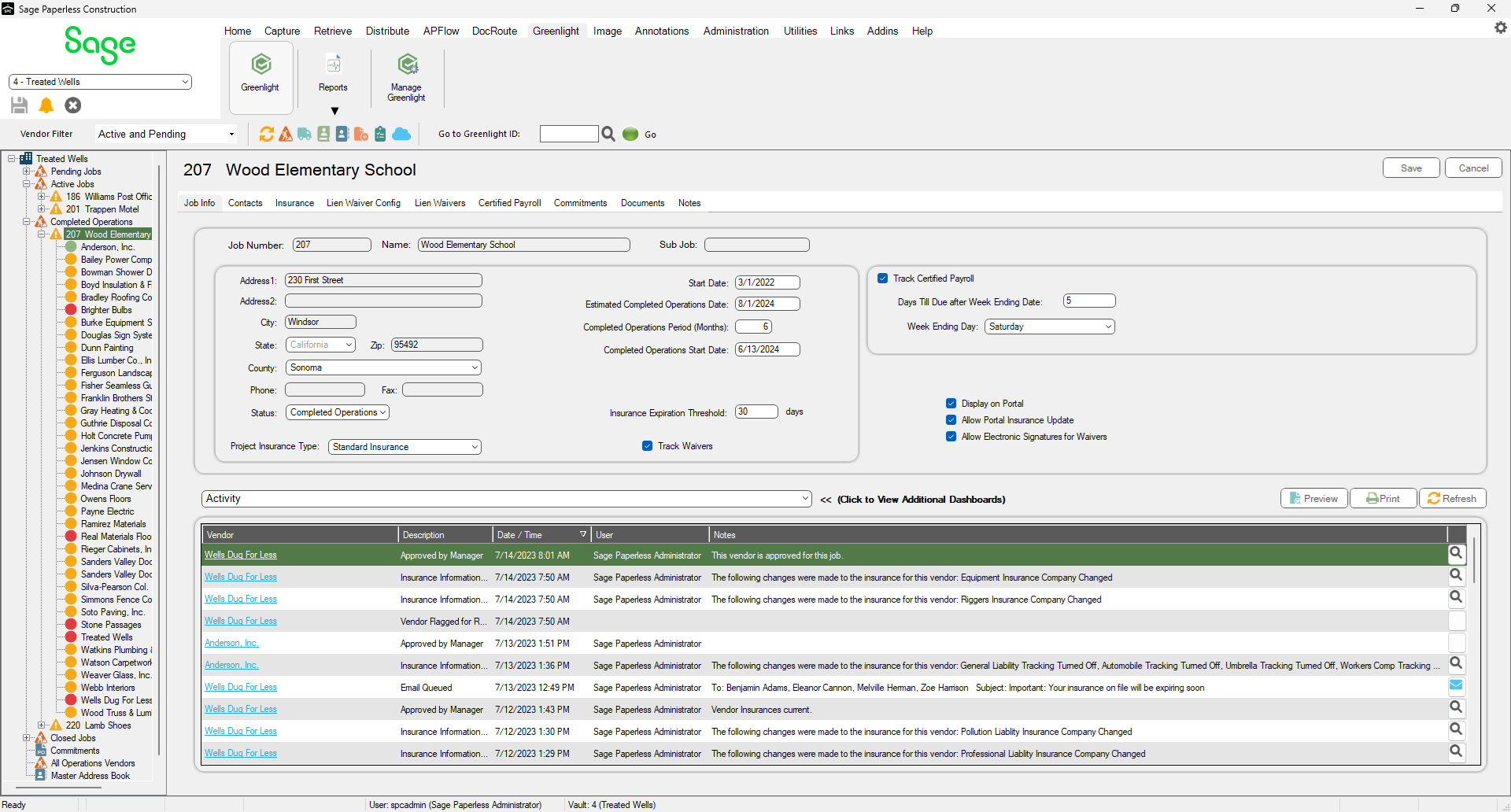Screen dimensions: 1511x812
Task: Open the Project Insurance Type dropdown
Action: 405,447
